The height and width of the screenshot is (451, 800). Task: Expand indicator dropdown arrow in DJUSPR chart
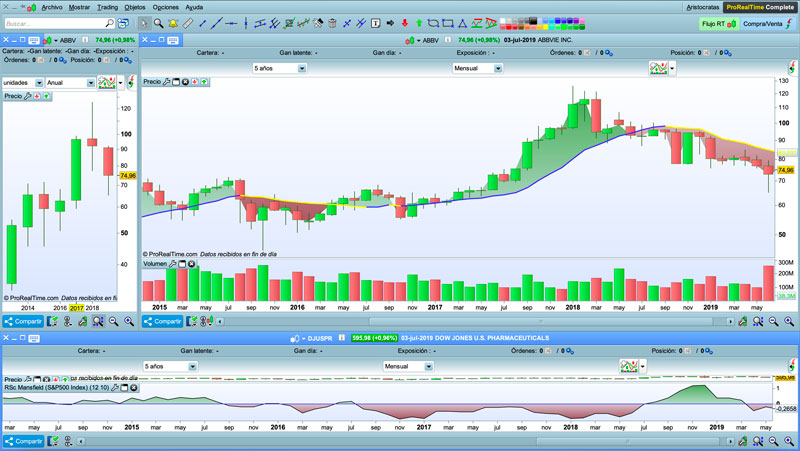click(x=643, y=366)
